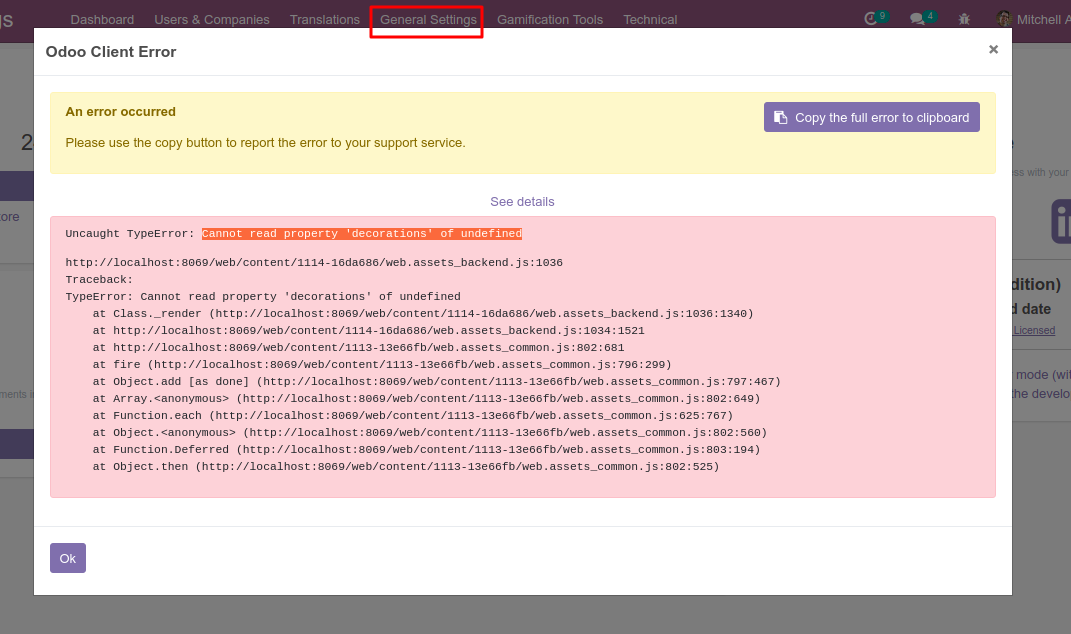
Task: Copy the full error to clipboard
Action: pyautogui.click(x=871, y=117)
